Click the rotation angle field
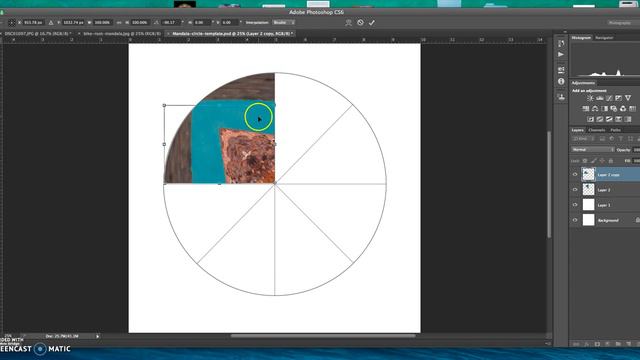Screen dimensions: 640x360 click(171, 22)
